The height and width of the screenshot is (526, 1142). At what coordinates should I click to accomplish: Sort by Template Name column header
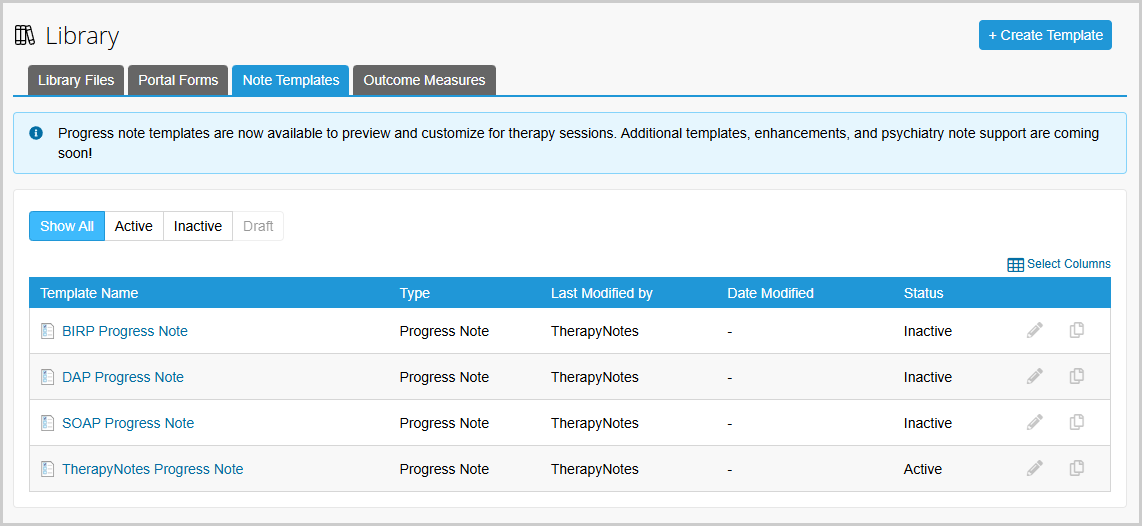click(x=89, y=293)
